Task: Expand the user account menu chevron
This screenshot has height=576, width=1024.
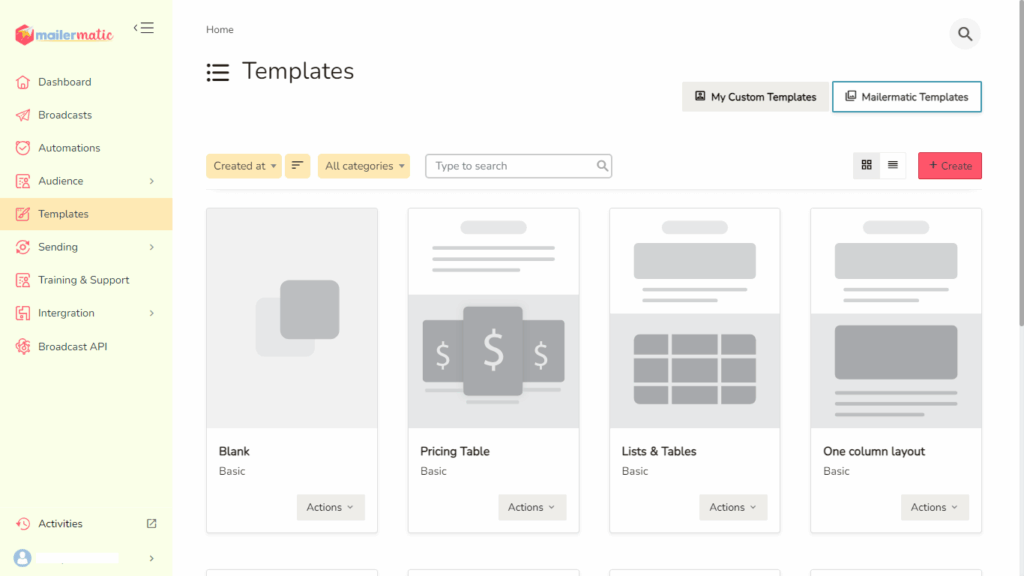Action: click(x=152, y=558)
